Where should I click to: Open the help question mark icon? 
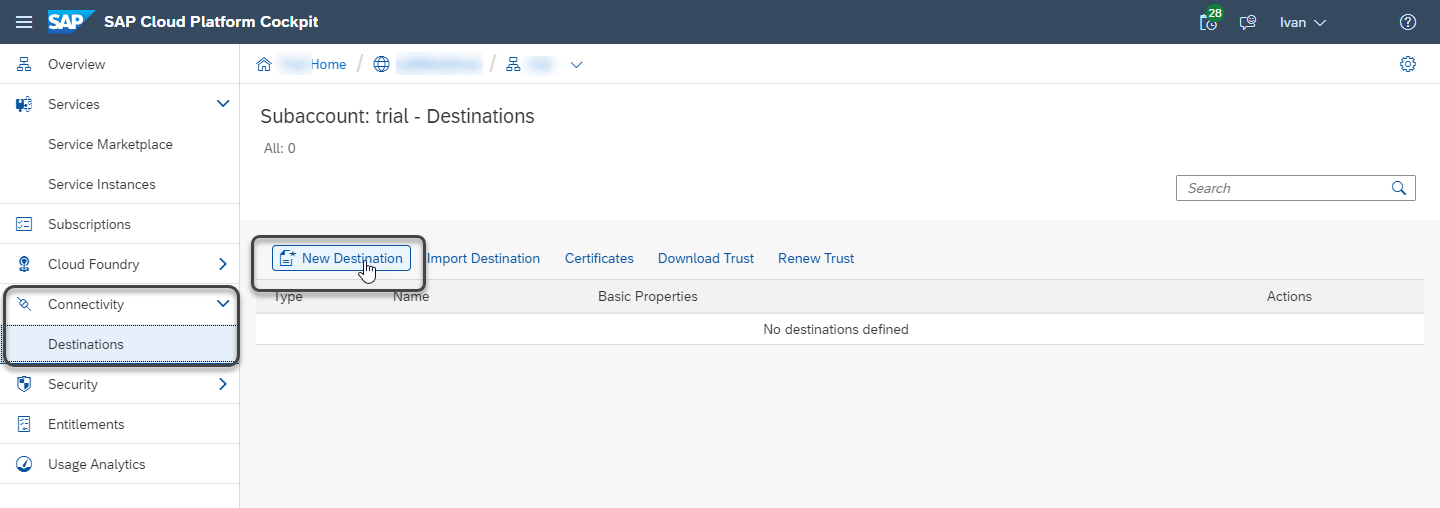pos(1408,22)
